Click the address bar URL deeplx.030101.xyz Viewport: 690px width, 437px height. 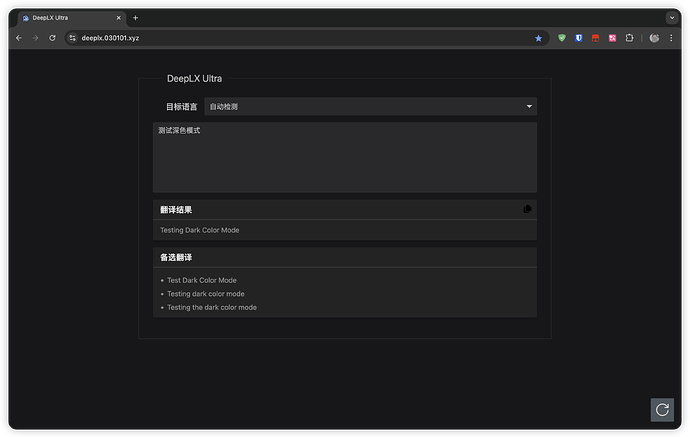[x=110, y=38]
